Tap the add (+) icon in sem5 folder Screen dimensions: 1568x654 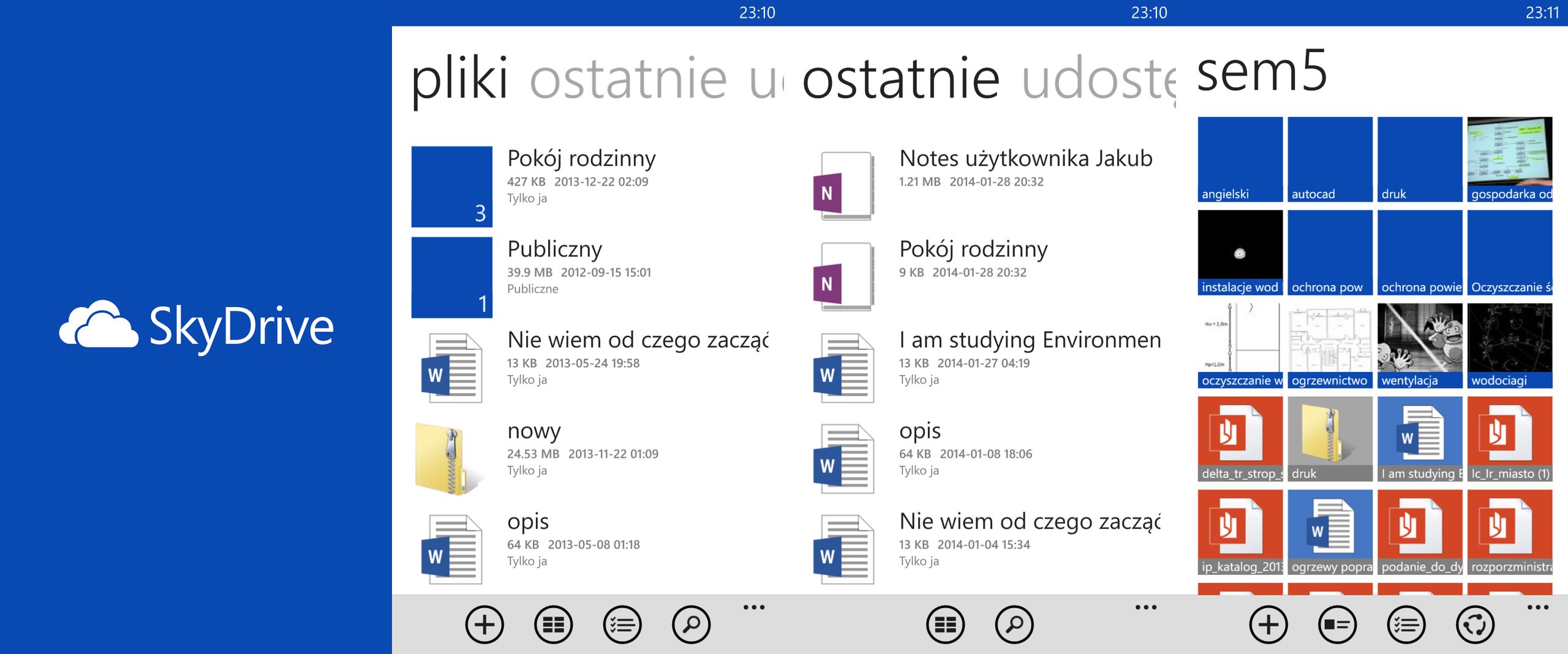tap(1268, 625)
